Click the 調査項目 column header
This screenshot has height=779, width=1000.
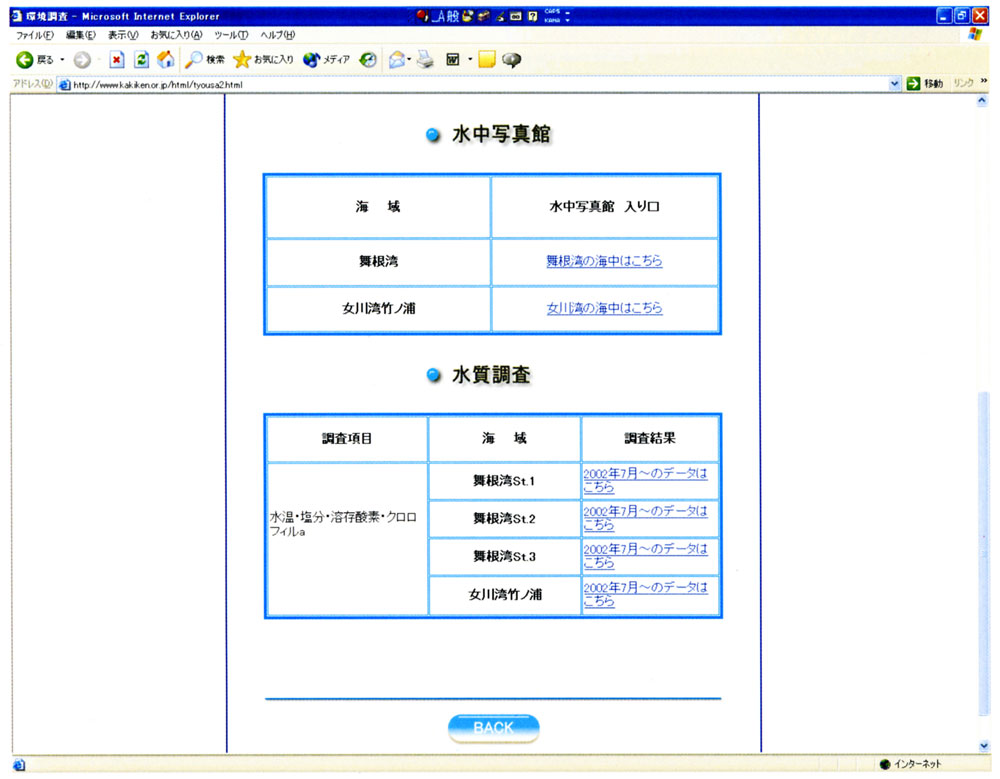[x=346, y=438]
